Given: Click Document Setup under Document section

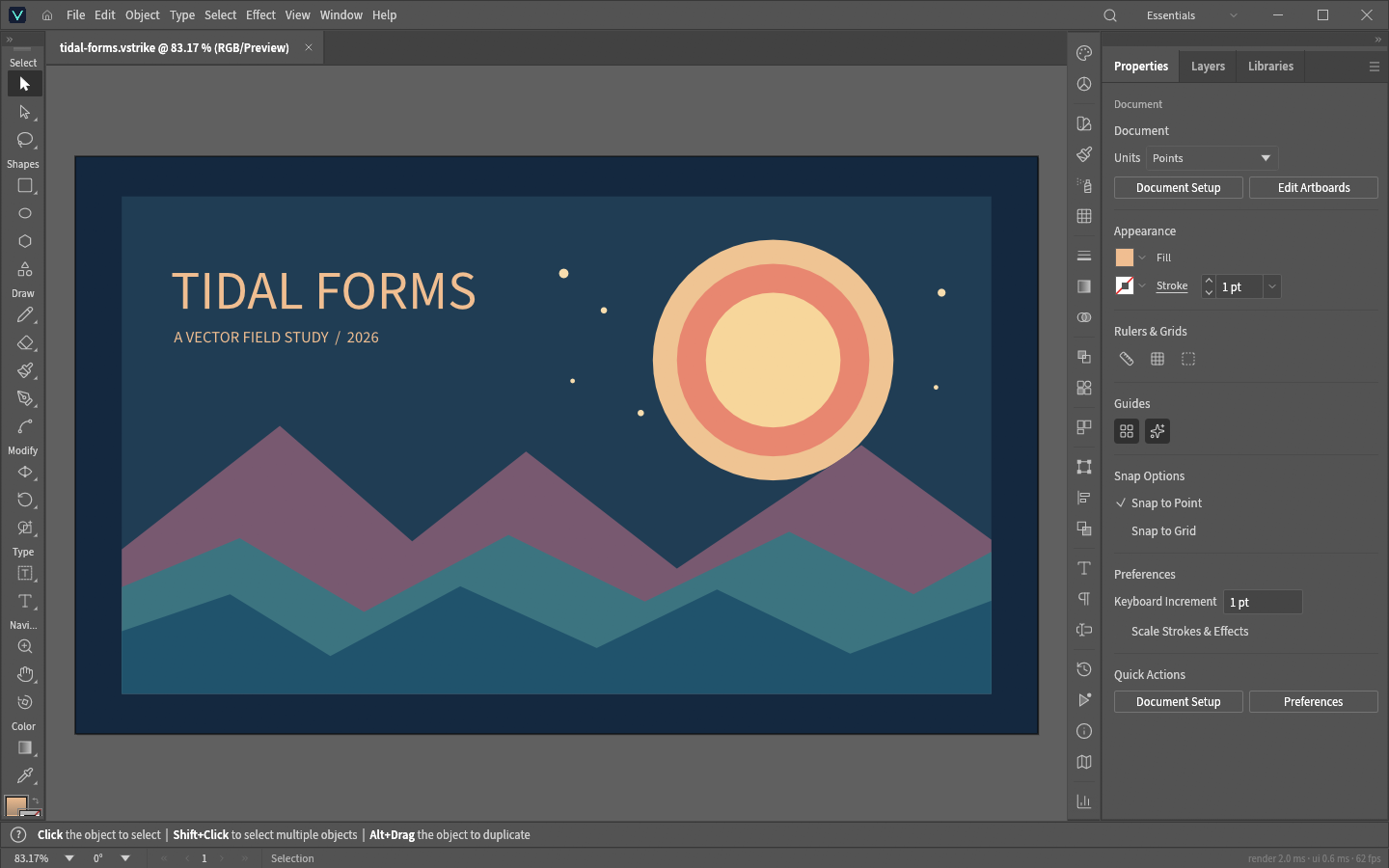Looking at the screenshot, I should (x=1179, y=188).
